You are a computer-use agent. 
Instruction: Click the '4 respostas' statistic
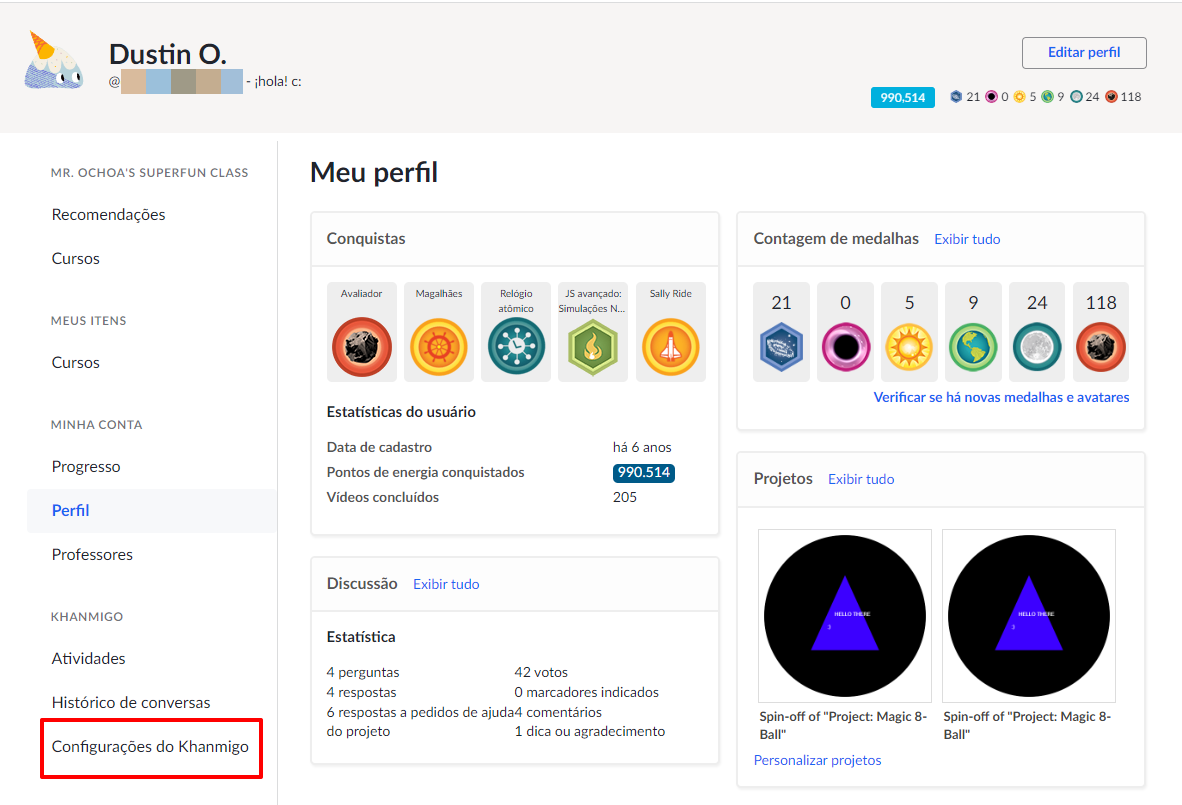[361, 692]
